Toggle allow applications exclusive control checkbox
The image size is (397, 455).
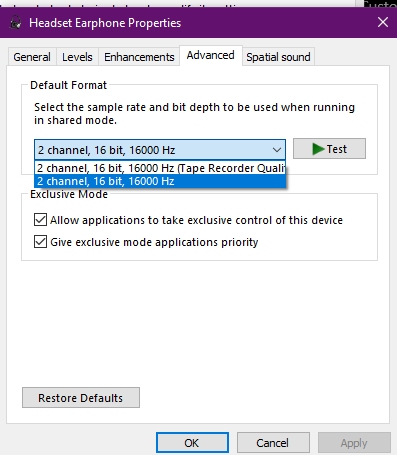point(40,220)
